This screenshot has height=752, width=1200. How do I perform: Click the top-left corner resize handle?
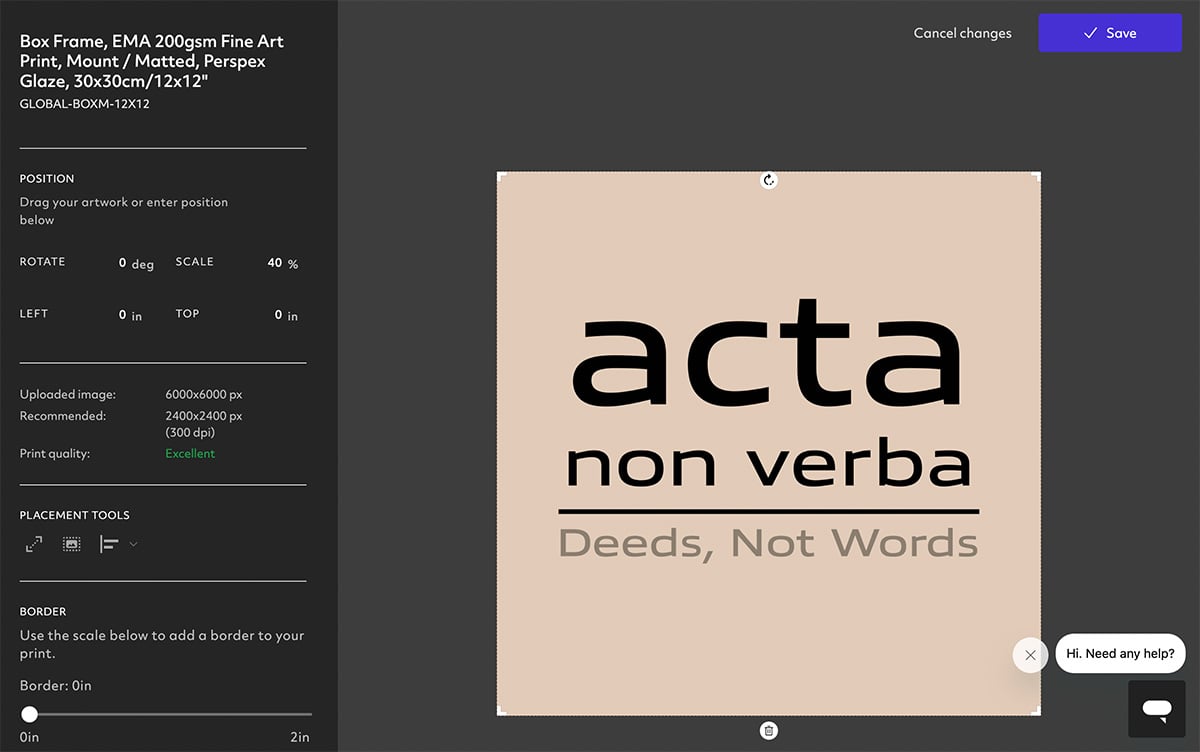coord(499,174)
